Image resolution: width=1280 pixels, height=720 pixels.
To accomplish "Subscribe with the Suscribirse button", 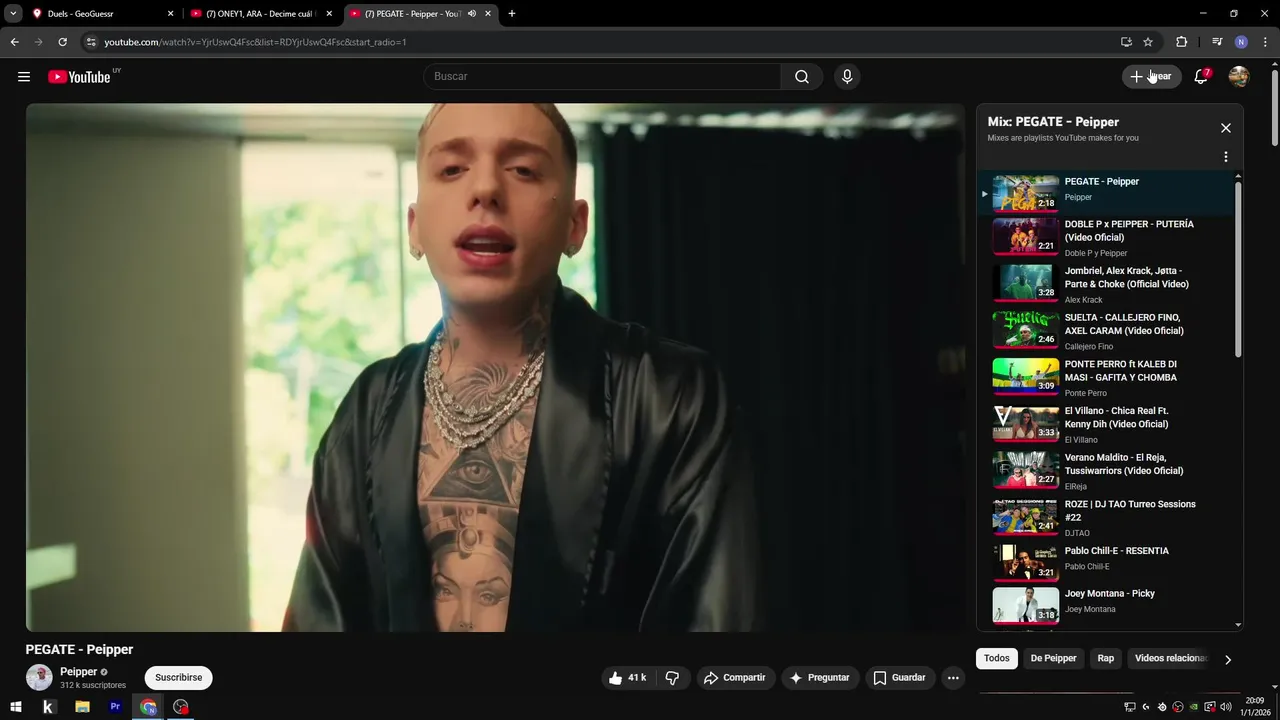I will [x=179, y=678].
